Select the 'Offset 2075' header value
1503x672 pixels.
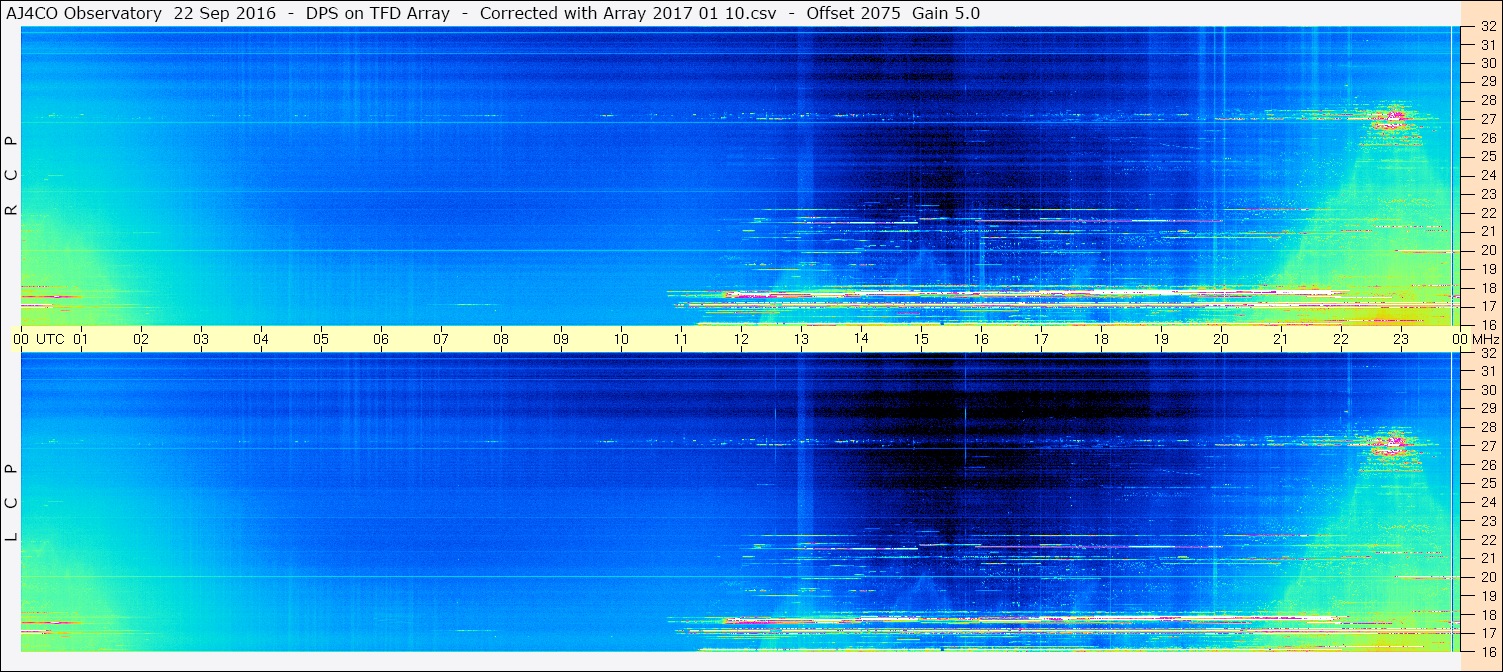click(x=853, y=13)
